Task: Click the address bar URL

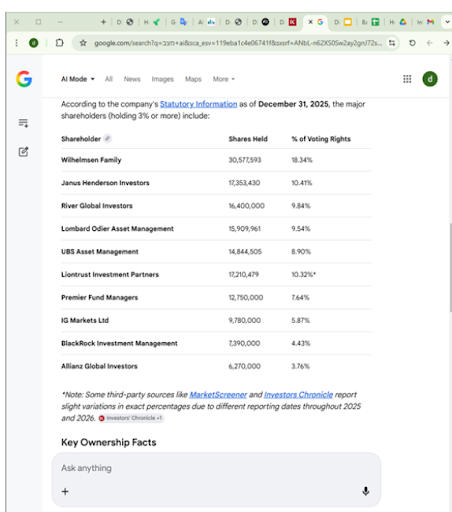Action: click(x=238, y=43)
